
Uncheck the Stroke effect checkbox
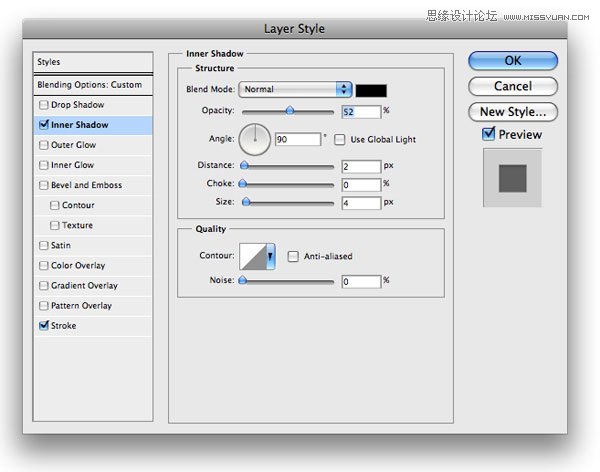[43, 325]
